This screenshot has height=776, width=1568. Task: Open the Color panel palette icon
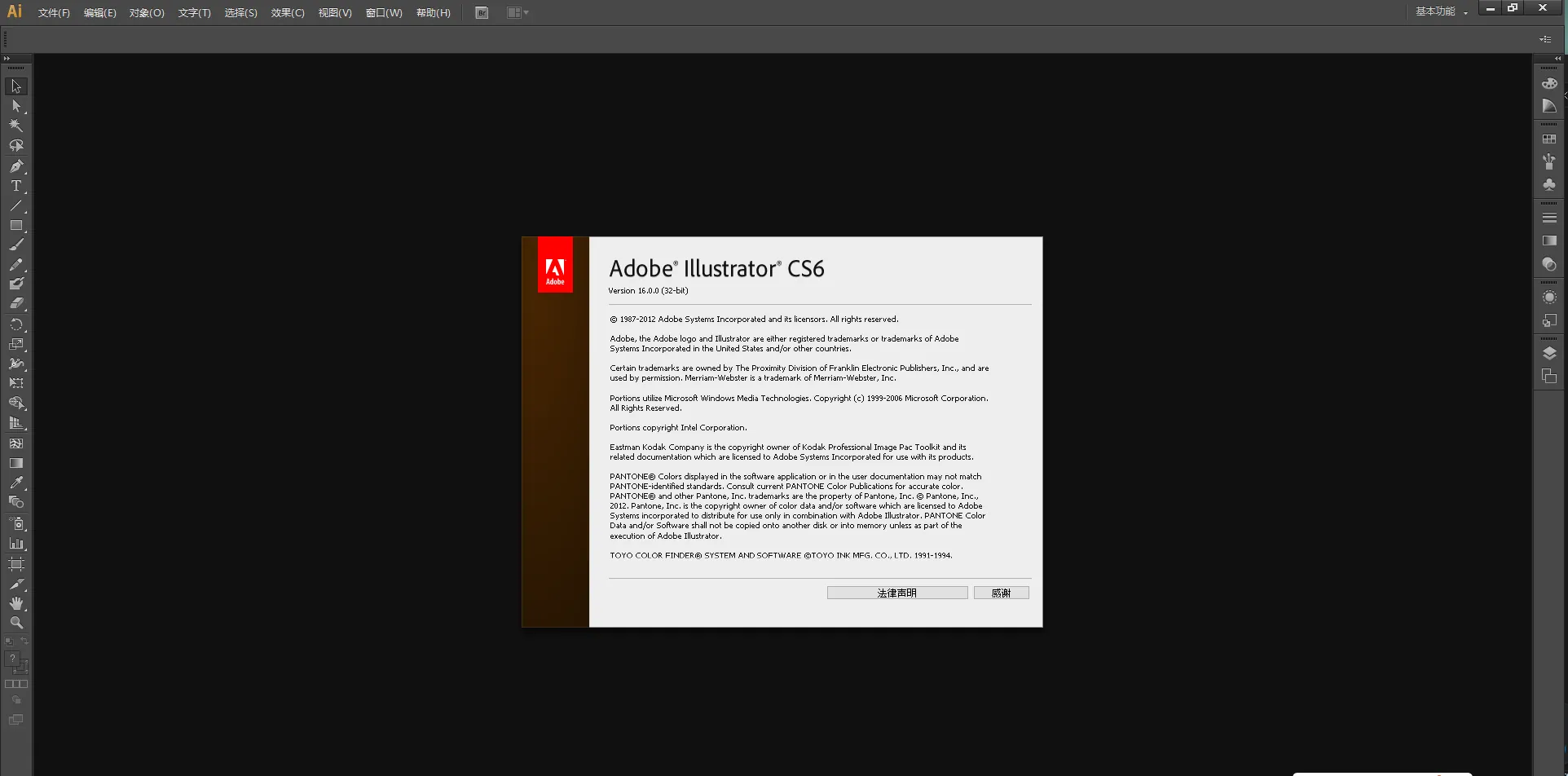click(1549, 83)
